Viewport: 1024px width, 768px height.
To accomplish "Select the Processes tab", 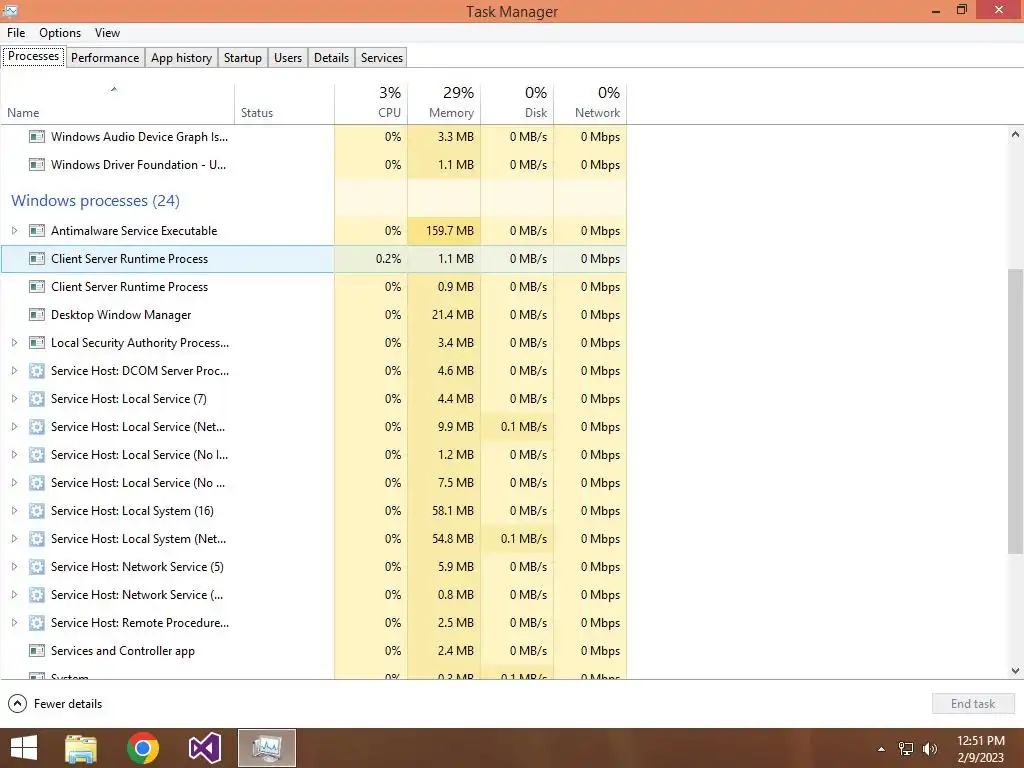I will [x=33, y=56].
